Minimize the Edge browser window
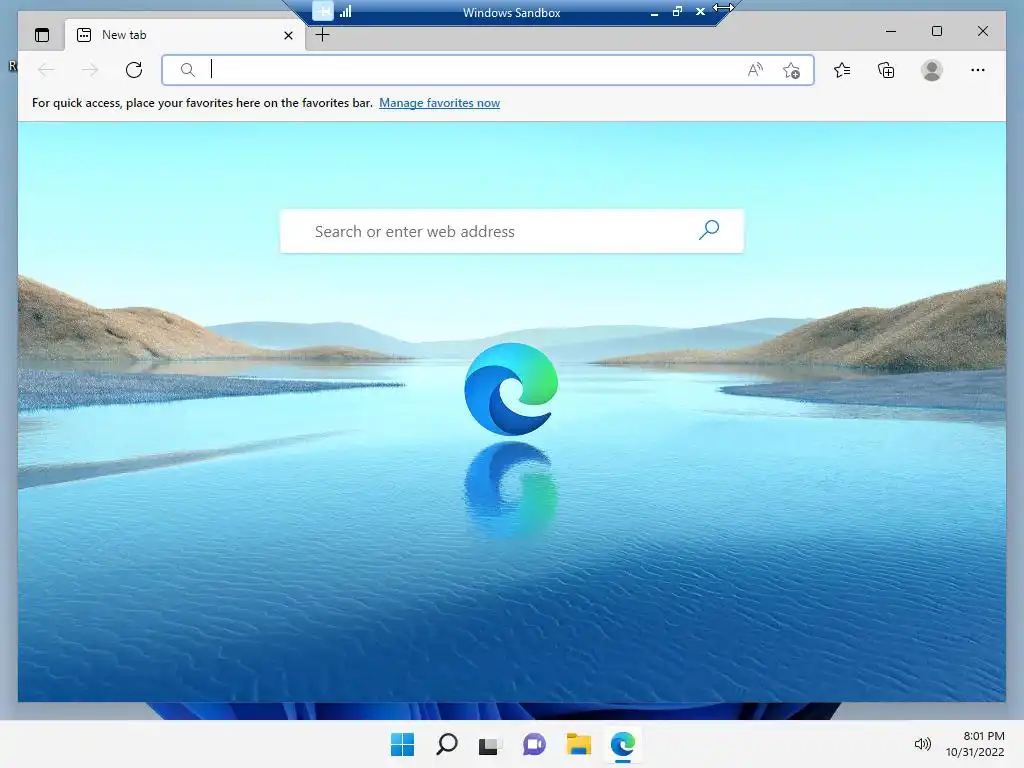Viewport: 1024px width, 768px height. click(x=891, y=31)
